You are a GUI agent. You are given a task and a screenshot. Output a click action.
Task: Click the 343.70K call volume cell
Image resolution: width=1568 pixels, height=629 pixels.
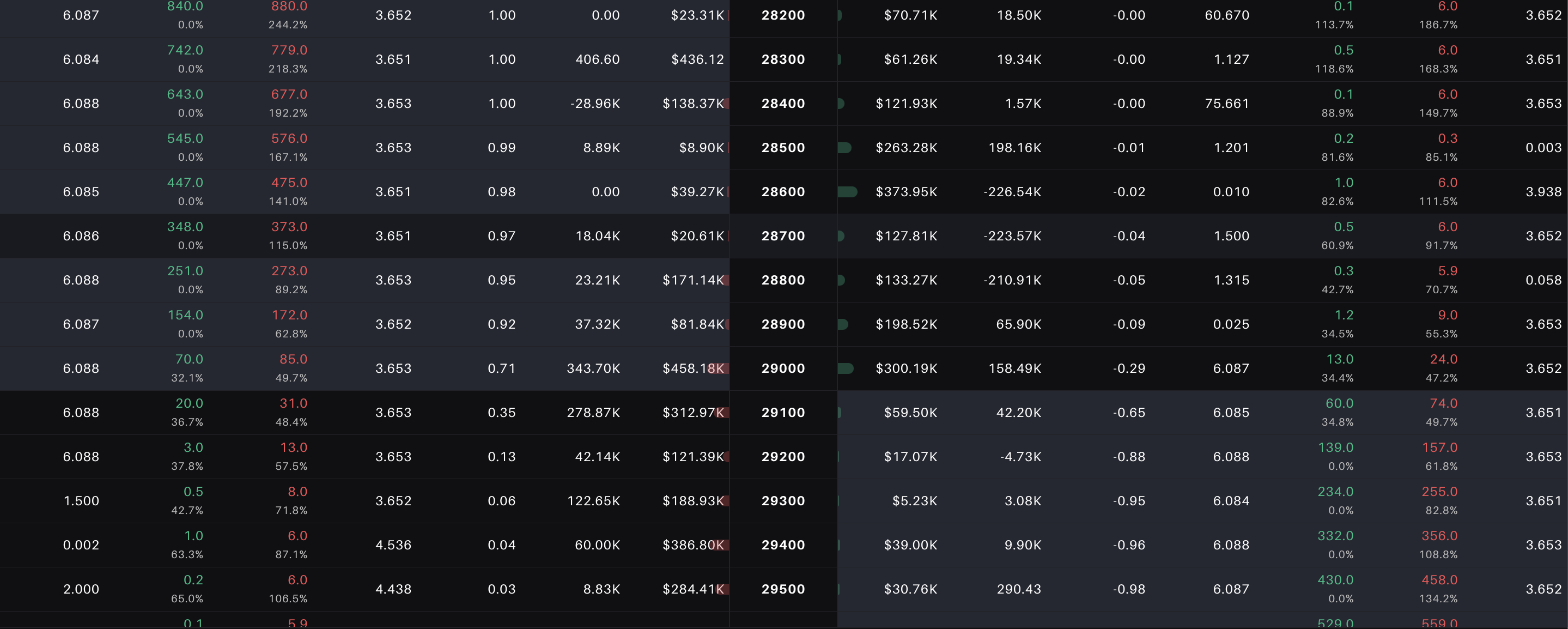[593, 368]
